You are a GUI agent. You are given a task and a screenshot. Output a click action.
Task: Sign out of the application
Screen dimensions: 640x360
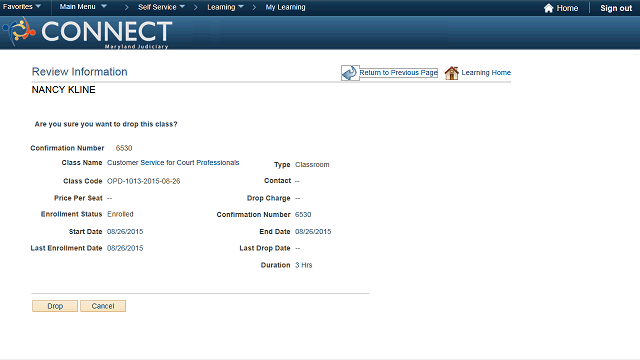click(616, 8)
